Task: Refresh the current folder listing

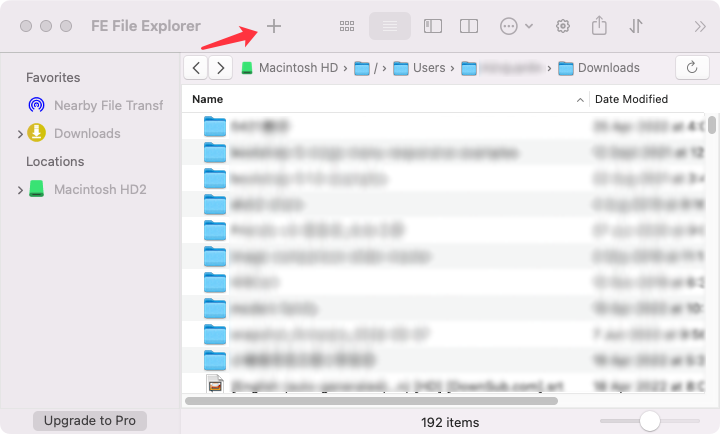Action: [692, 68]
